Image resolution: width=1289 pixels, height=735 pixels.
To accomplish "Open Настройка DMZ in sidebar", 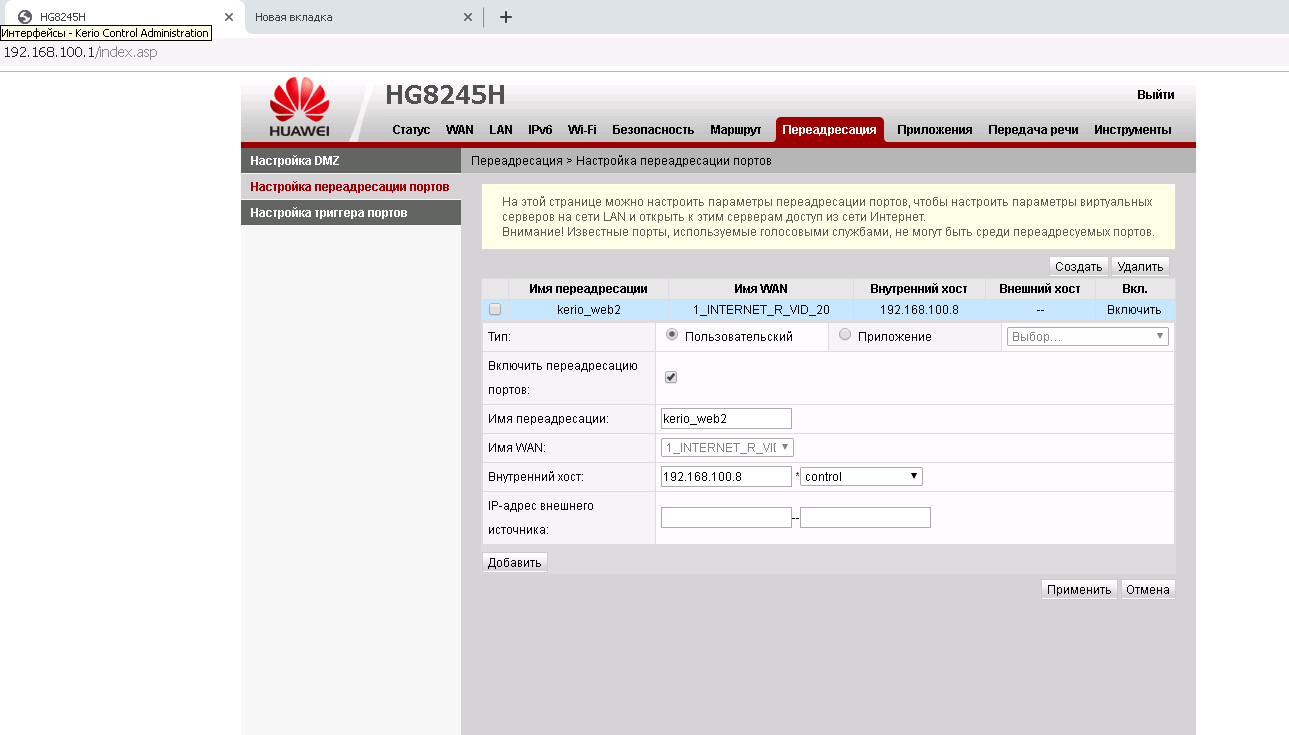I will point(351,160).
